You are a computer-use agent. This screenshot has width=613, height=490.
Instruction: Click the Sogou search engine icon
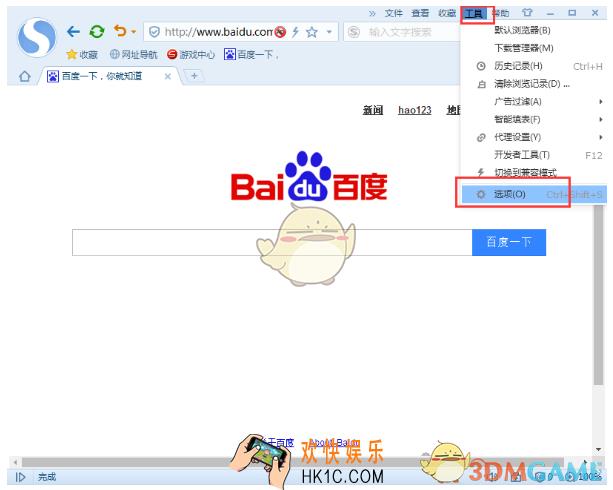[354, 32]
